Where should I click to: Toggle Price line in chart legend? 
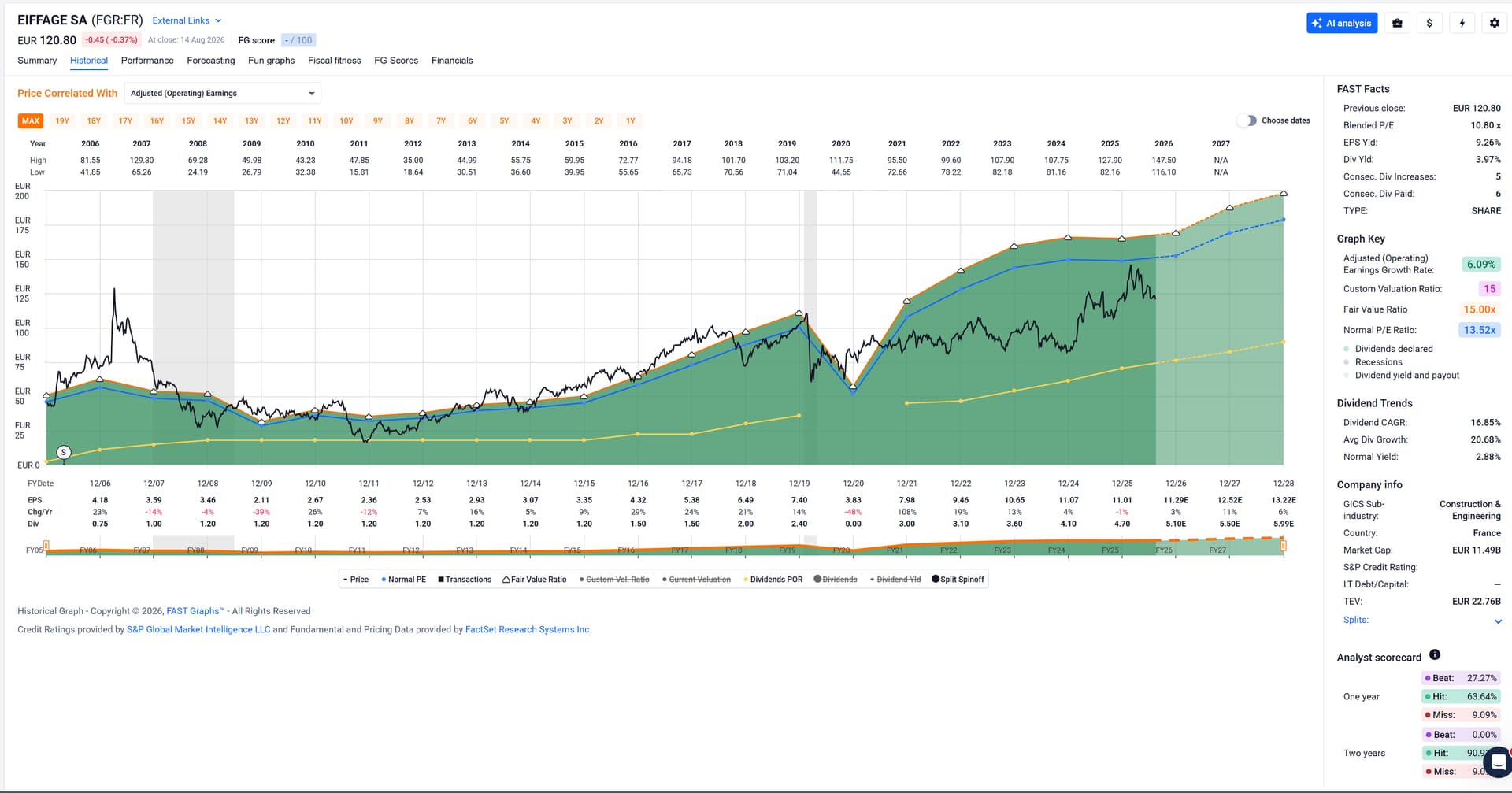point(356,580)
